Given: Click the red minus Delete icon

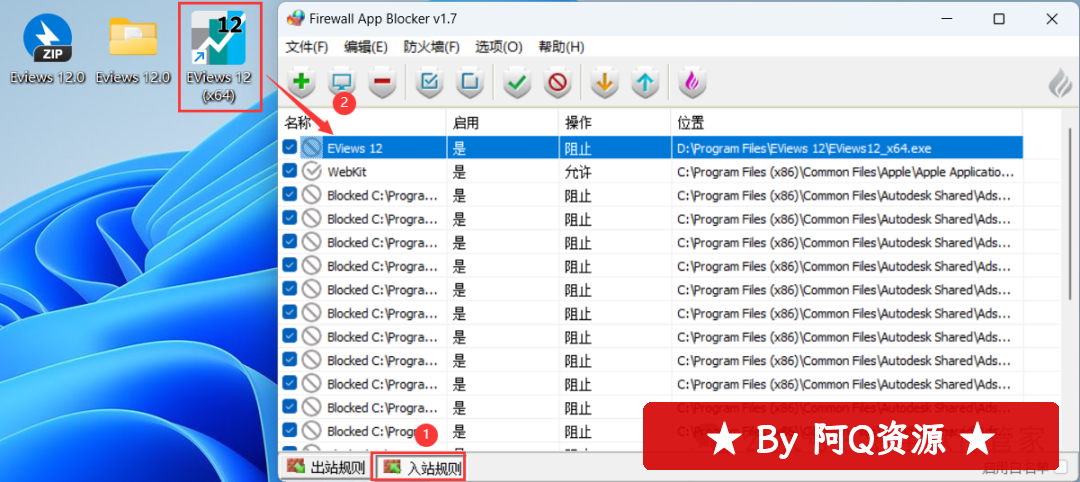Looking at the screenshot, I should pos(383,84).
